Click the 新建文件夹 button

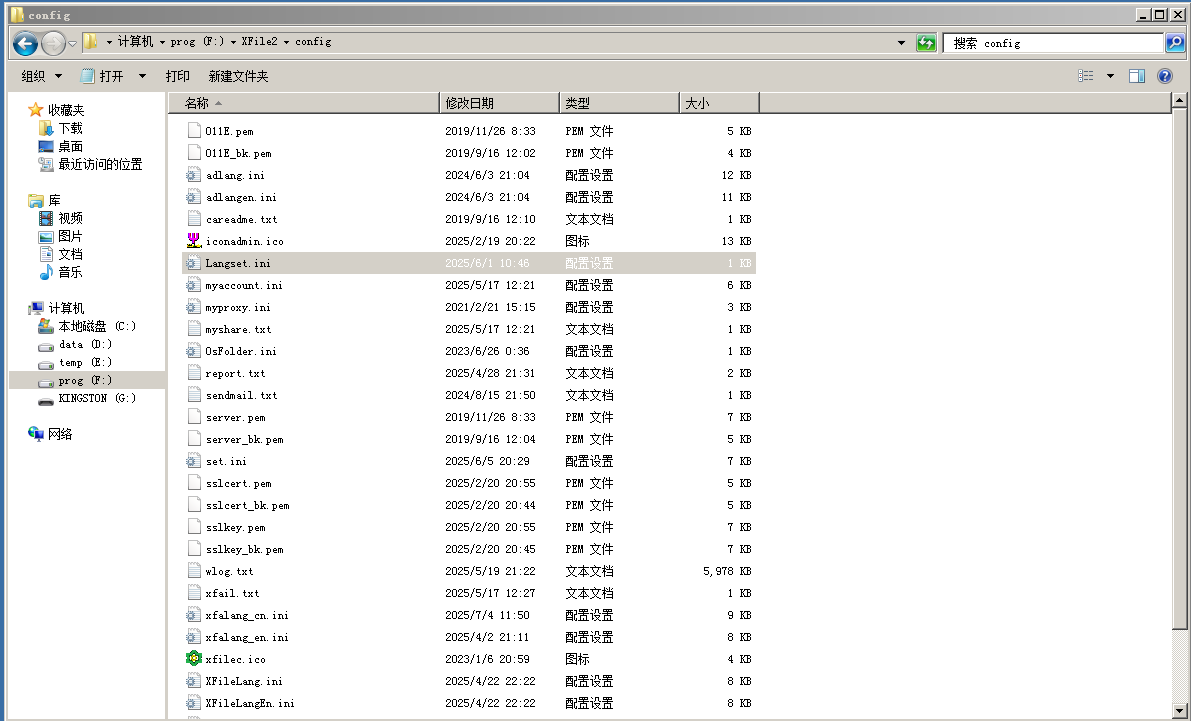point(238,76)
